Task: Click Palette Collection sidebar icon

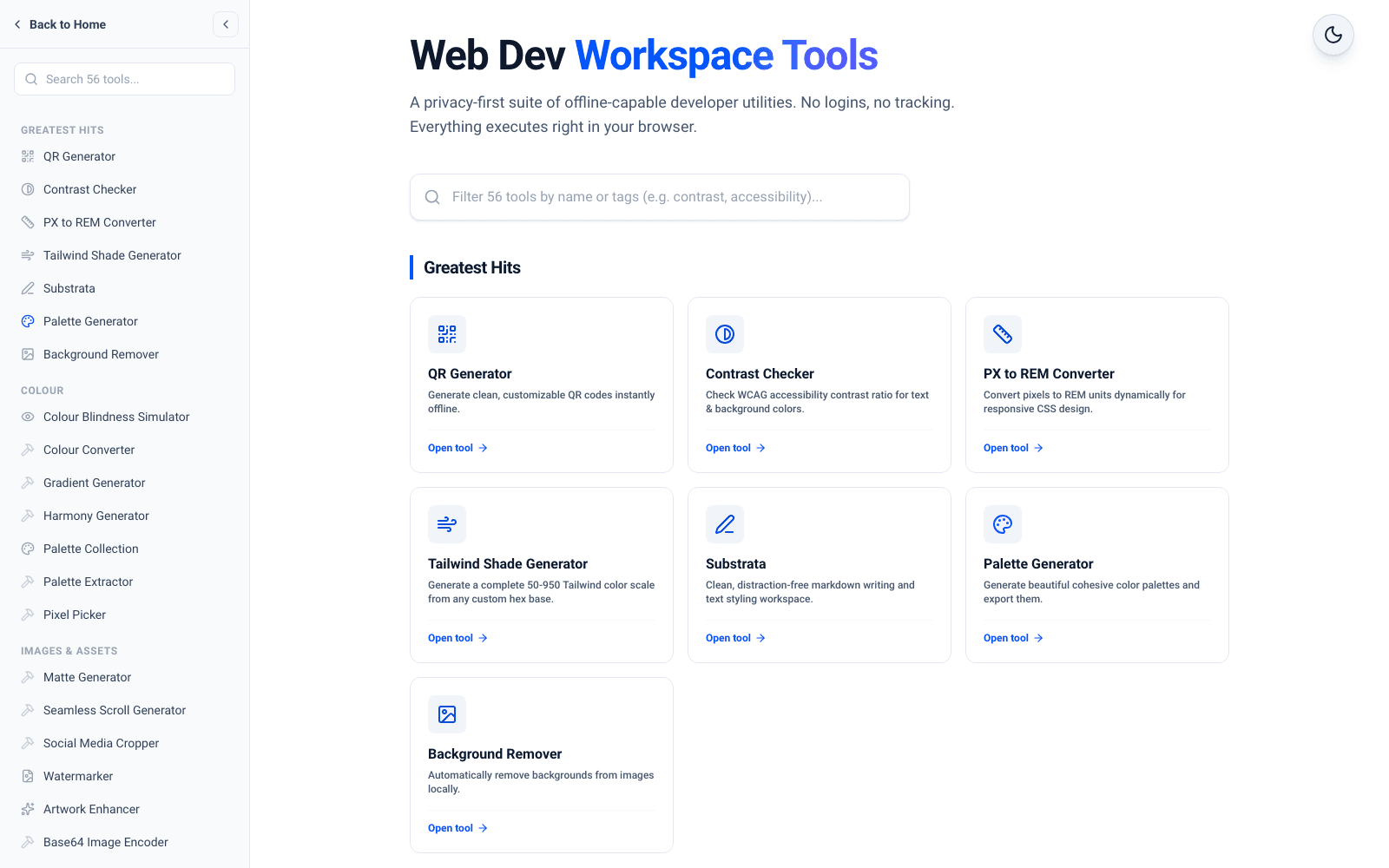Action: [x=28, y=549]
